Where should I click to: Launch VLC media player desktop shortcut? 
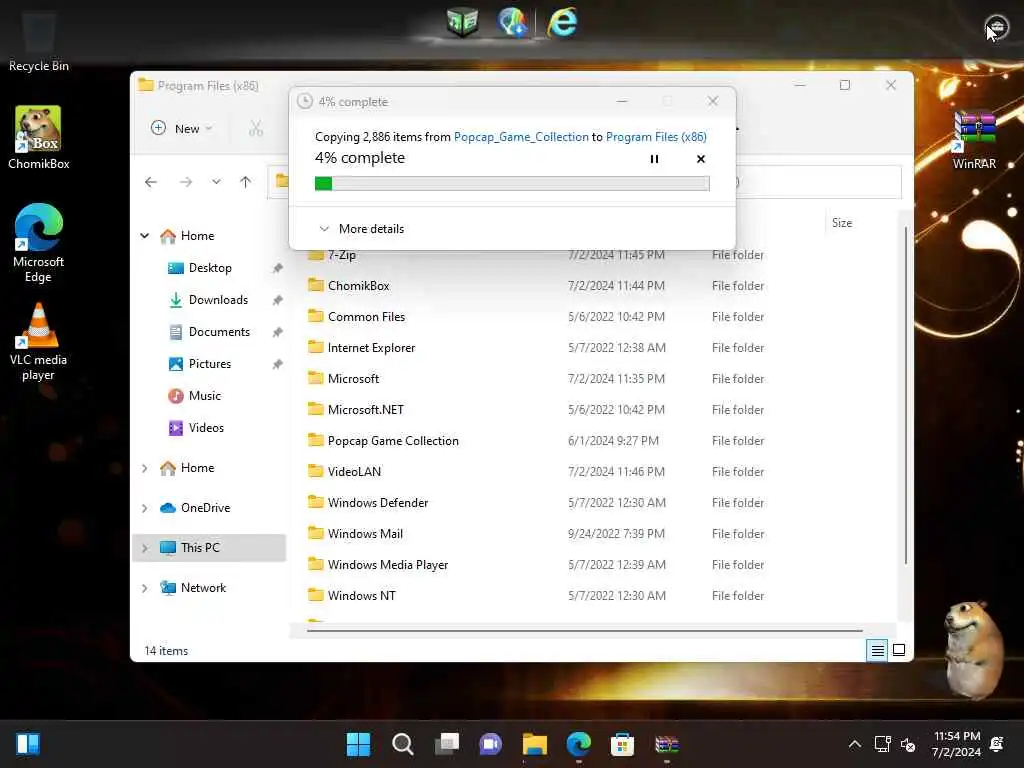point(39,342)
